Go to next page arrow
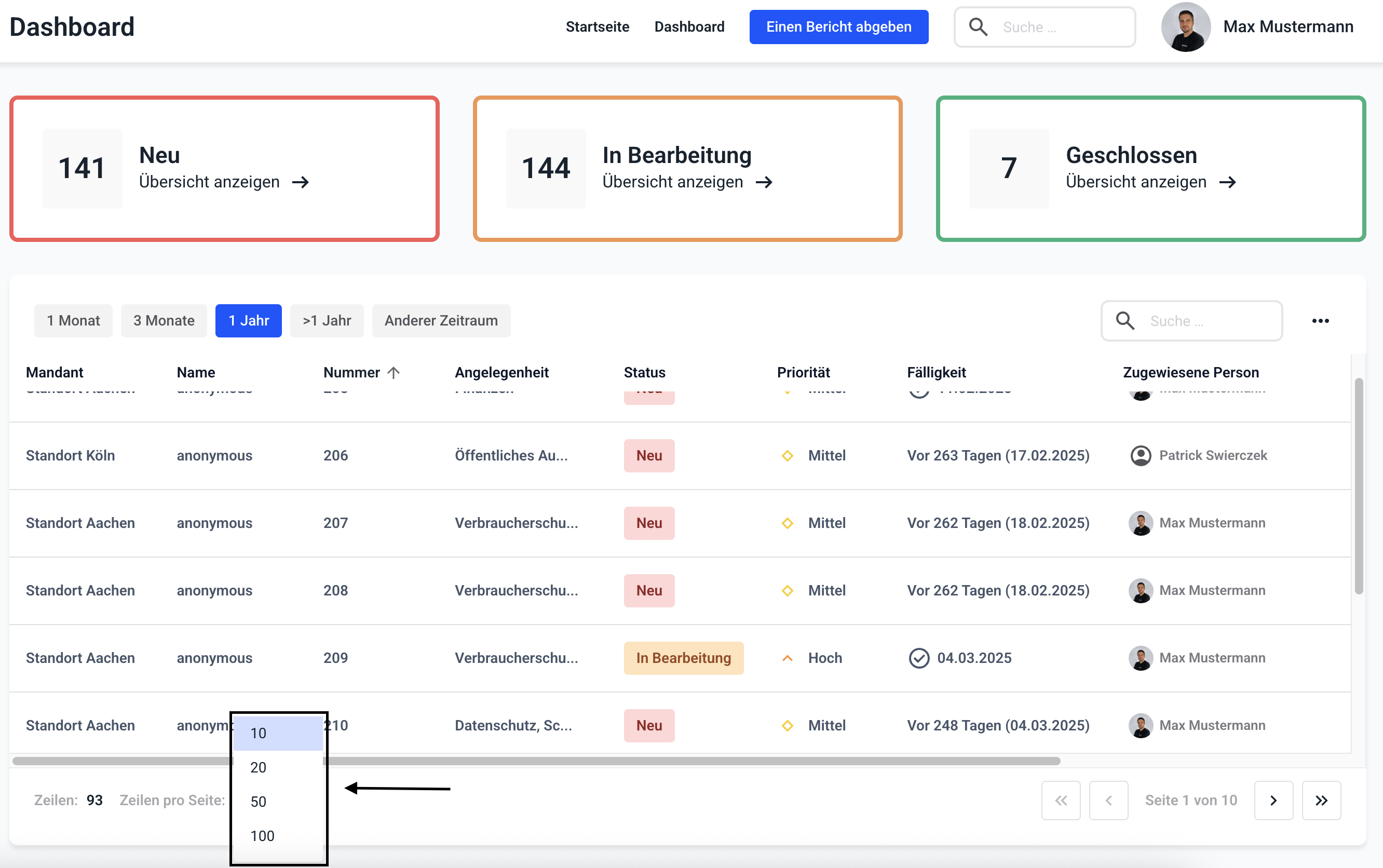Viewport: 1383px width, 868px height. [1273, 801]
